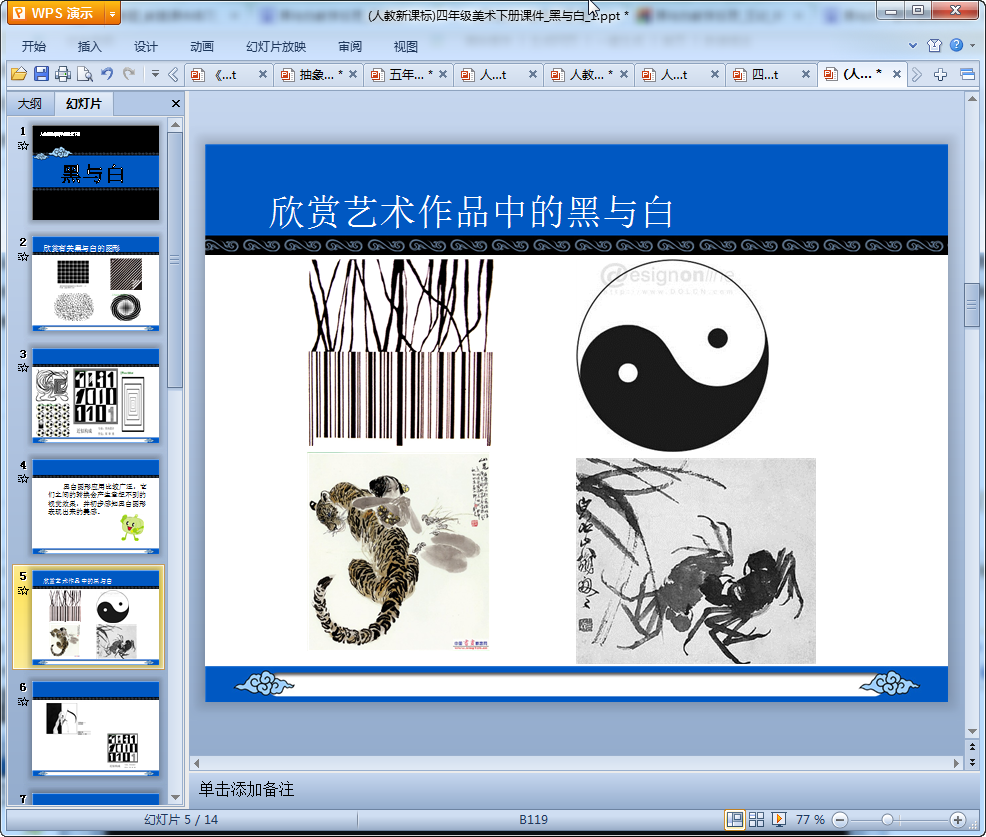
Task: Select the yin-yang image on slide
Action: [x=672, y=355]
